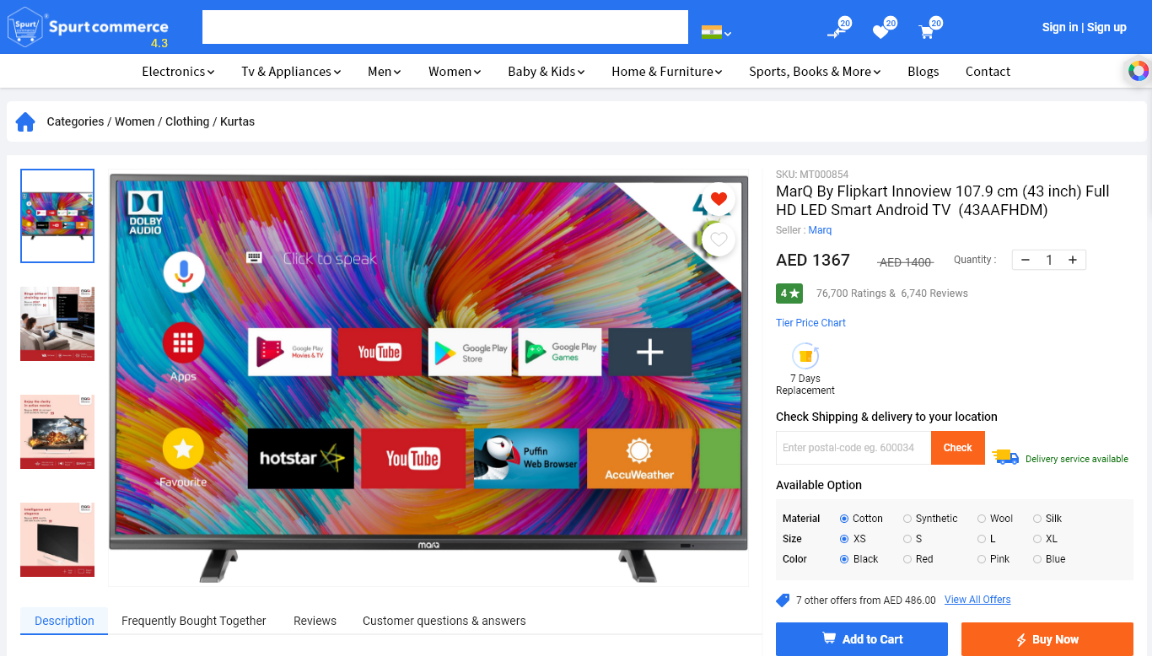Increase quantity with plus button
This screenshot has height=656, width=1152.
click(x=1073, y=260)
